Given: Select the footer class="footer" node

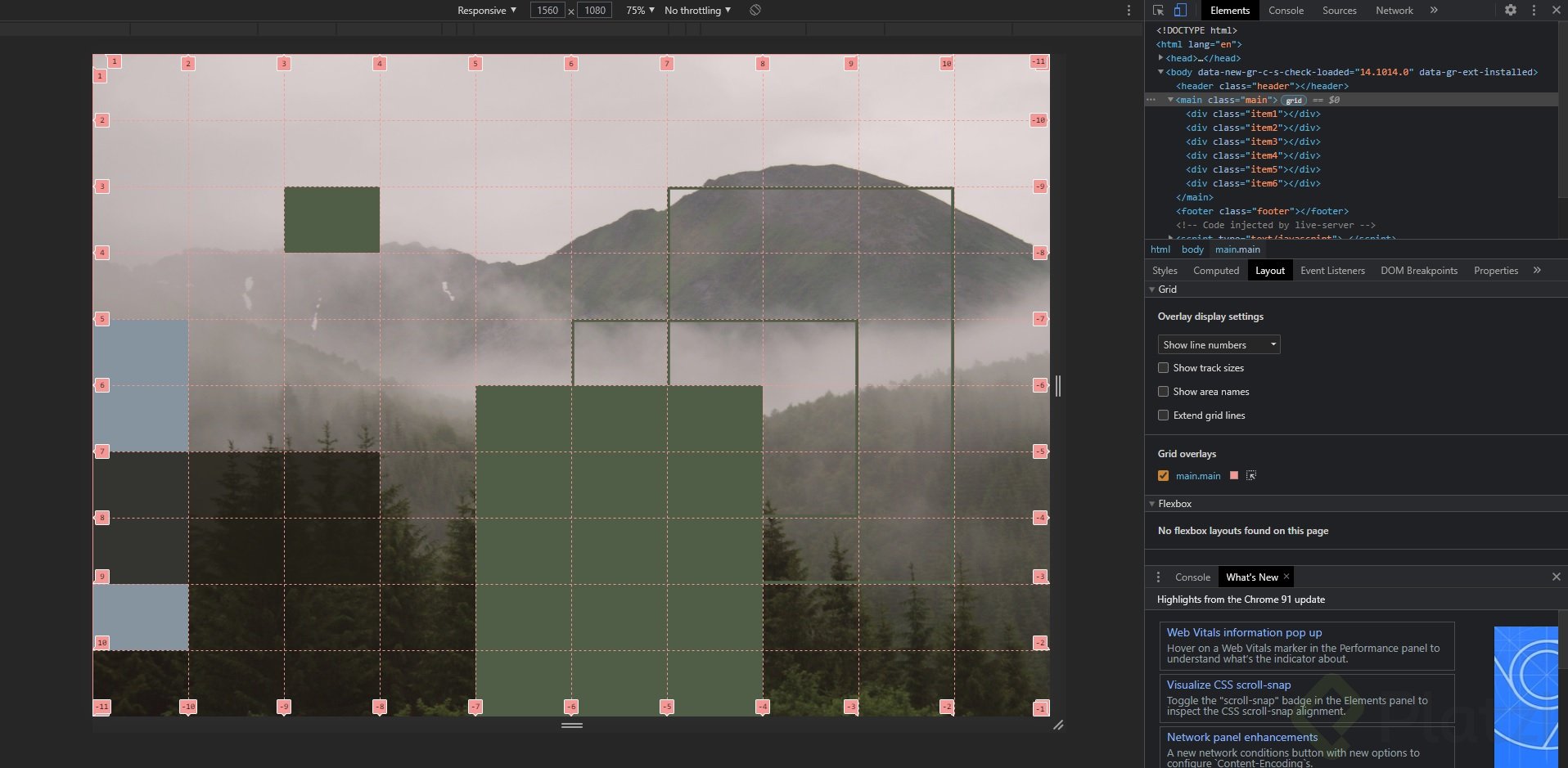Looking at the screenshot, I should [1262, 211].
